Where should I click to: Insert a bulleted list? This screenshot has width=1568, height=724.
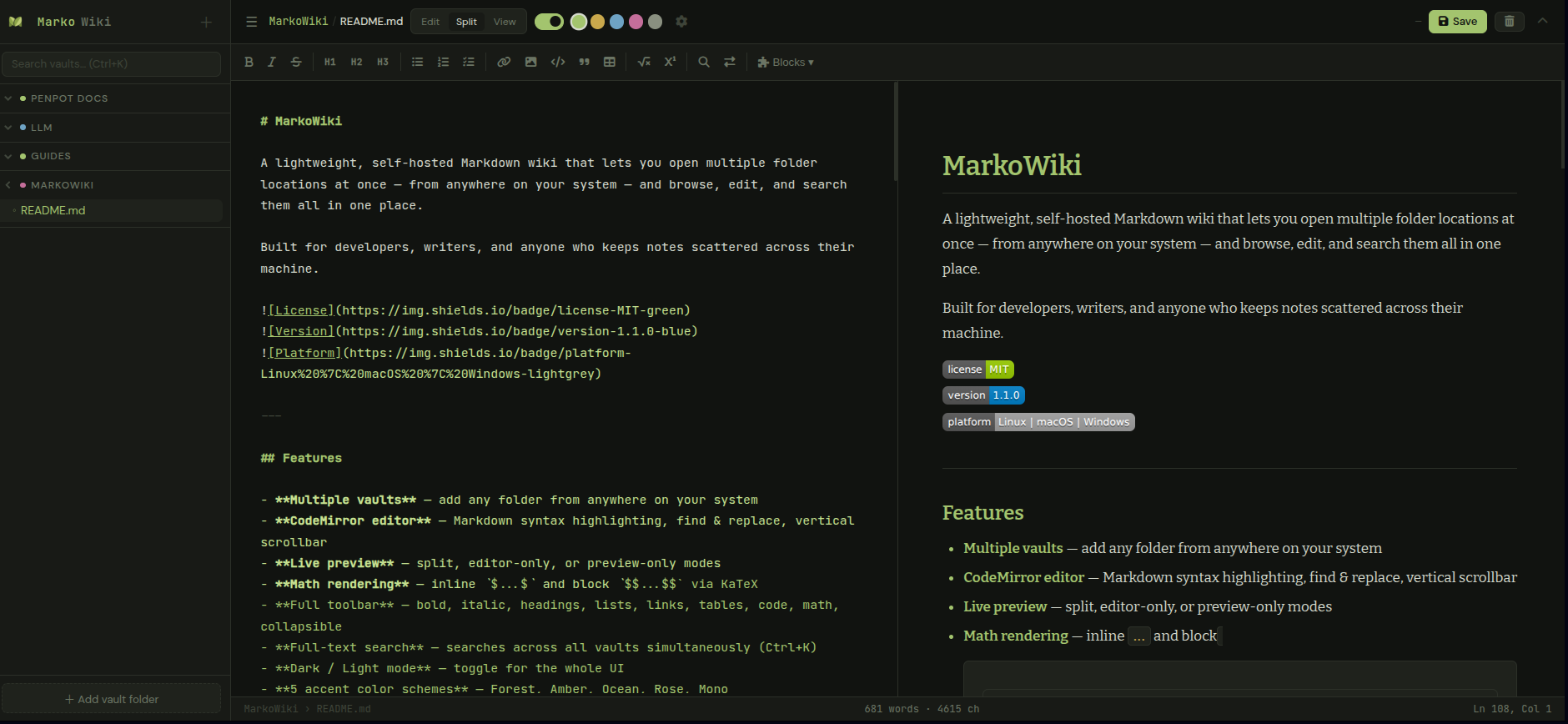(x=417, y=62)
